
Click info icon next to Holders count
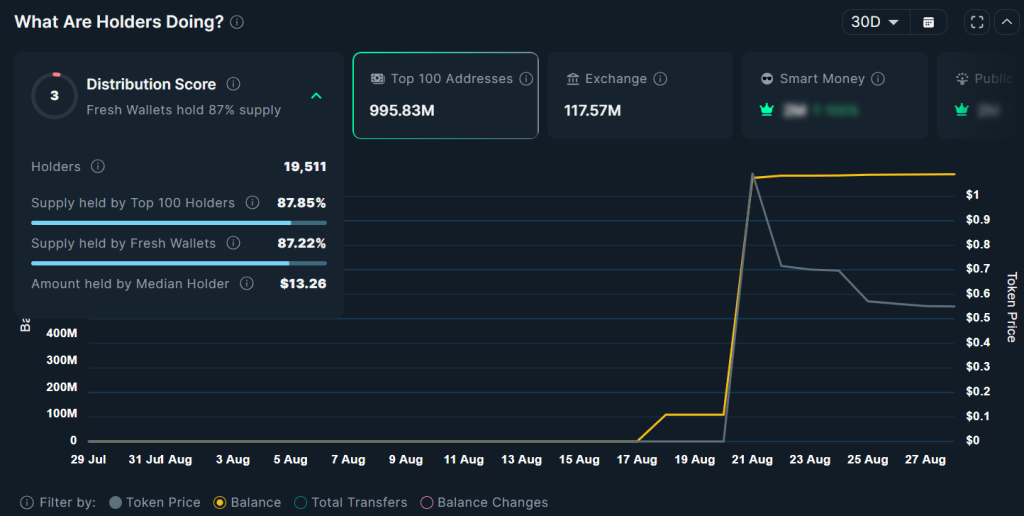98,167
